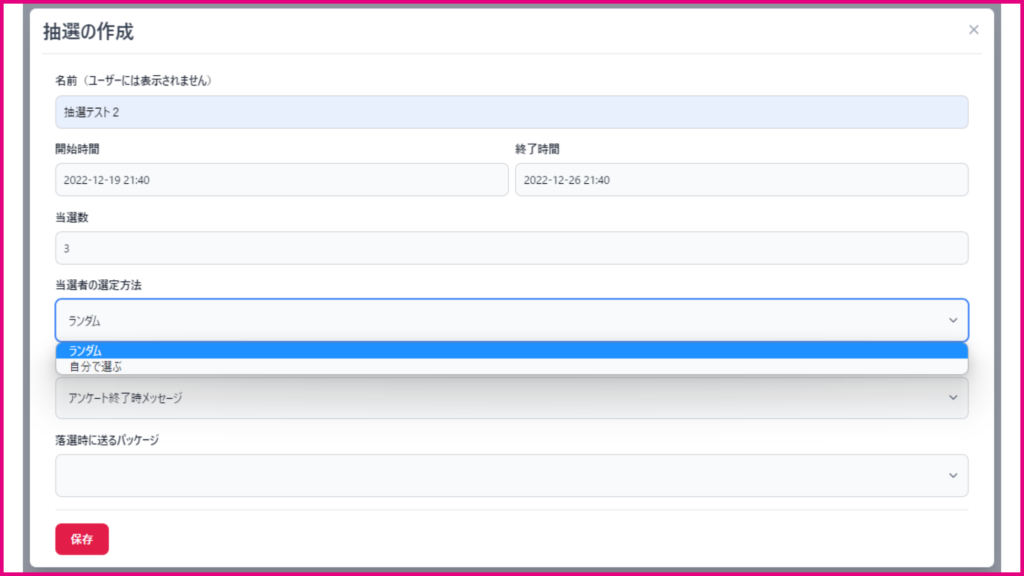Select the highlighted ランダム option in the list
Viewport: 1024px width, 576px height.
(x=511, y=351)
